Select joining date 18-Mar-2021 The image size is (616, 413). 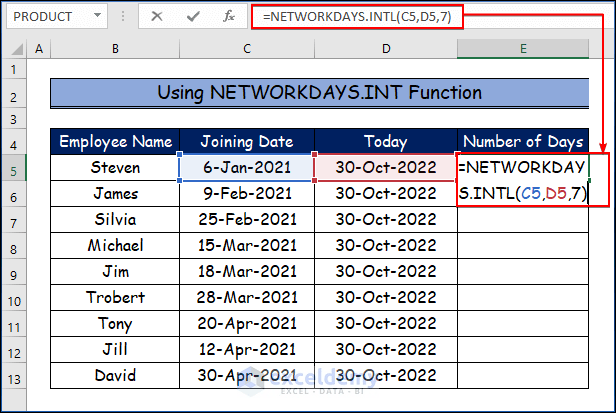point(247,271)
